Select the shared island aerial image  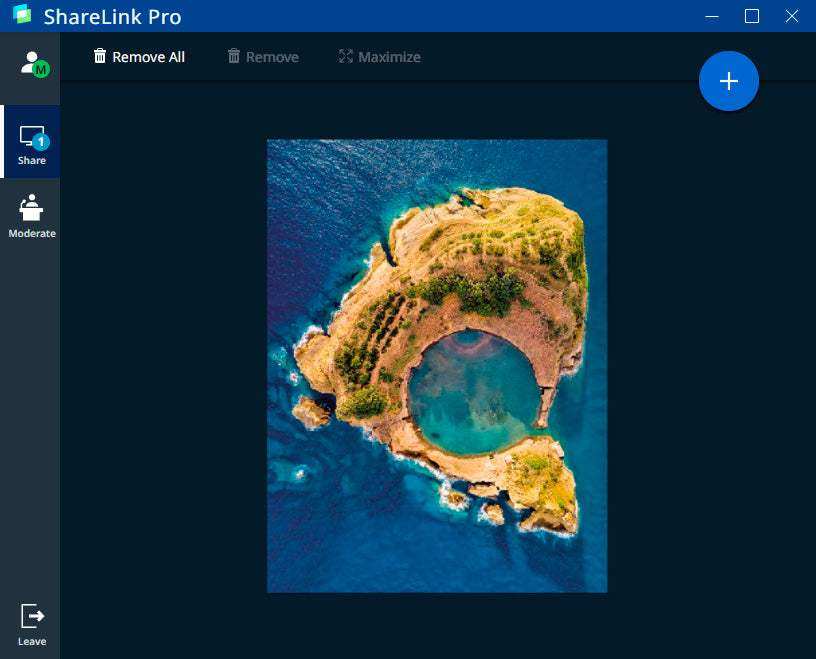[437, 365]
